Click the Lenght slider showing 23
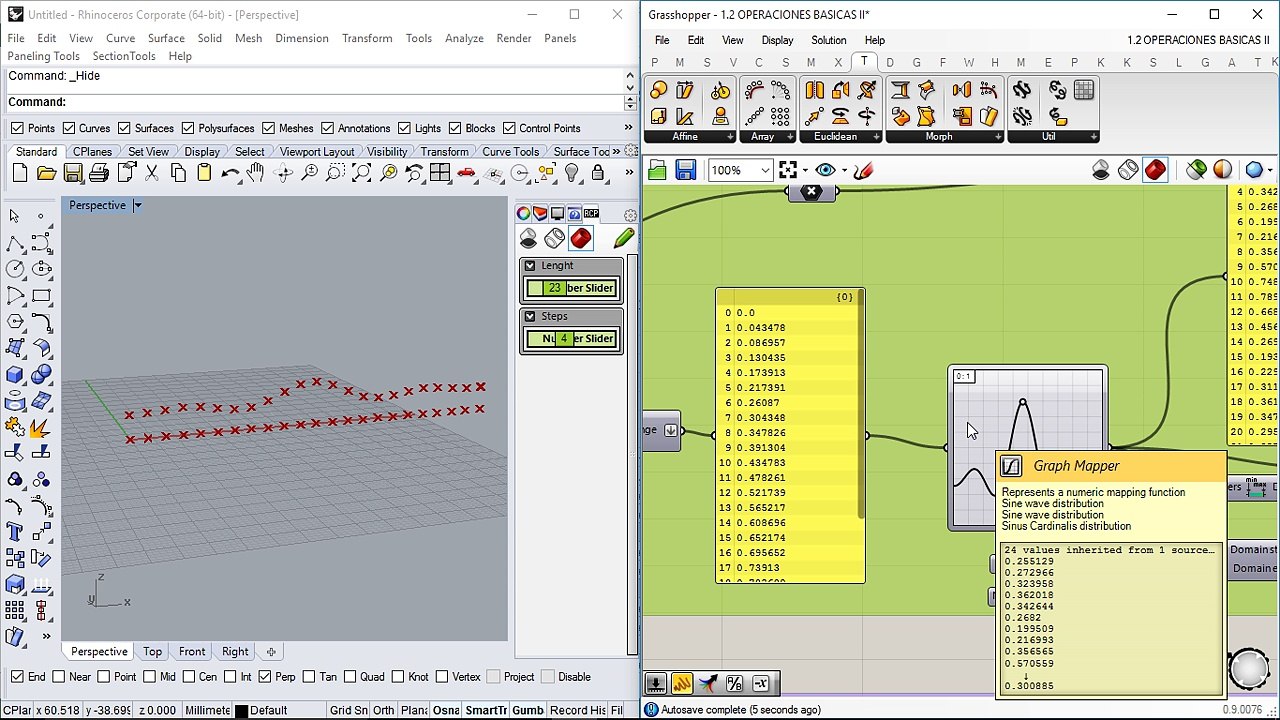The height and width of the screenshot is (720, 1280). coord(572,288)
